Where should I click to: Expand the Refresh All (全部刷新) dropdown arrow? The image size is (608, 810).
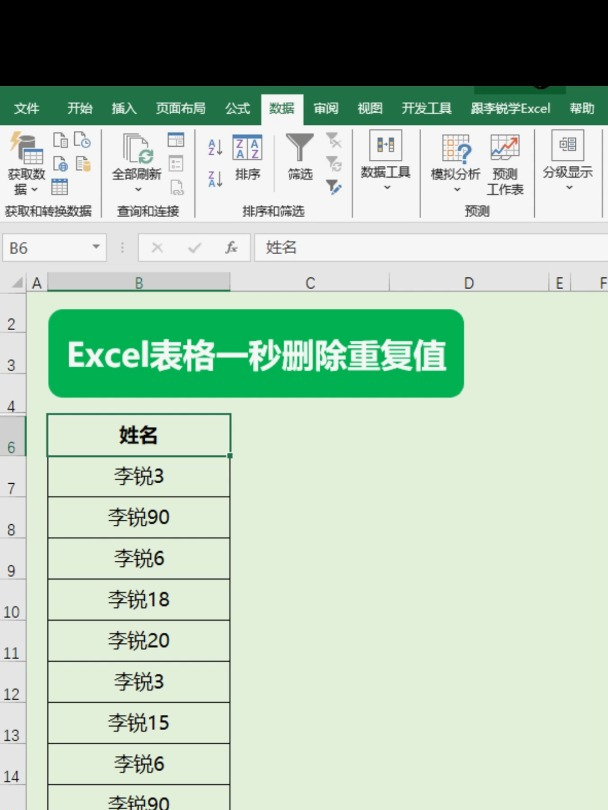[x=138, y=190]
